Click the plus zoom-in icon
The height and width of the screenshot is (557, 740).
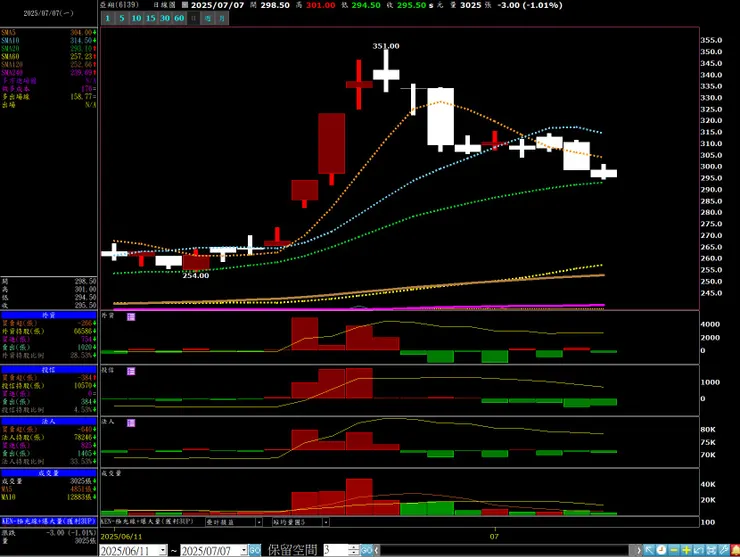point(686,550)
